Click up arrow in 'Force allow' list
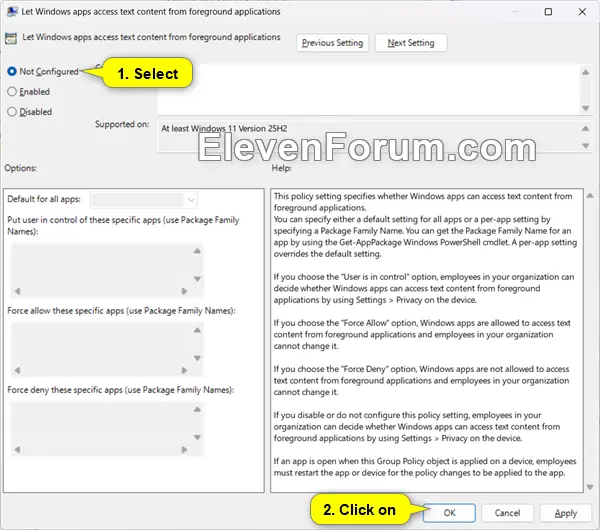This screenshot has height=530, width=600. [197, 330]
